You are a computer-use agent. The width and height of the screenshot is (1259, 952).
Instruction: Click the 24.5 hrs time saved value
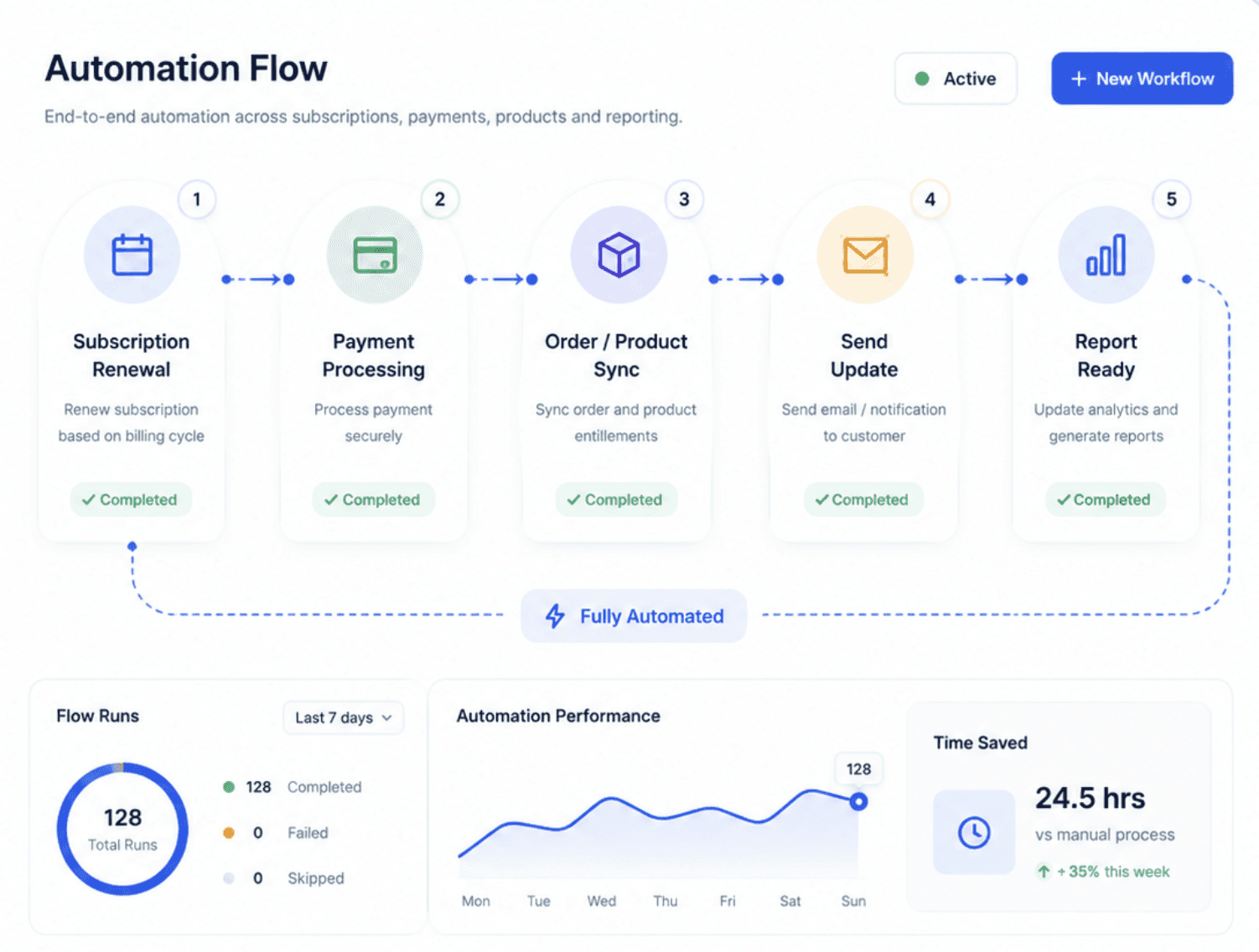click(1090, 799)
